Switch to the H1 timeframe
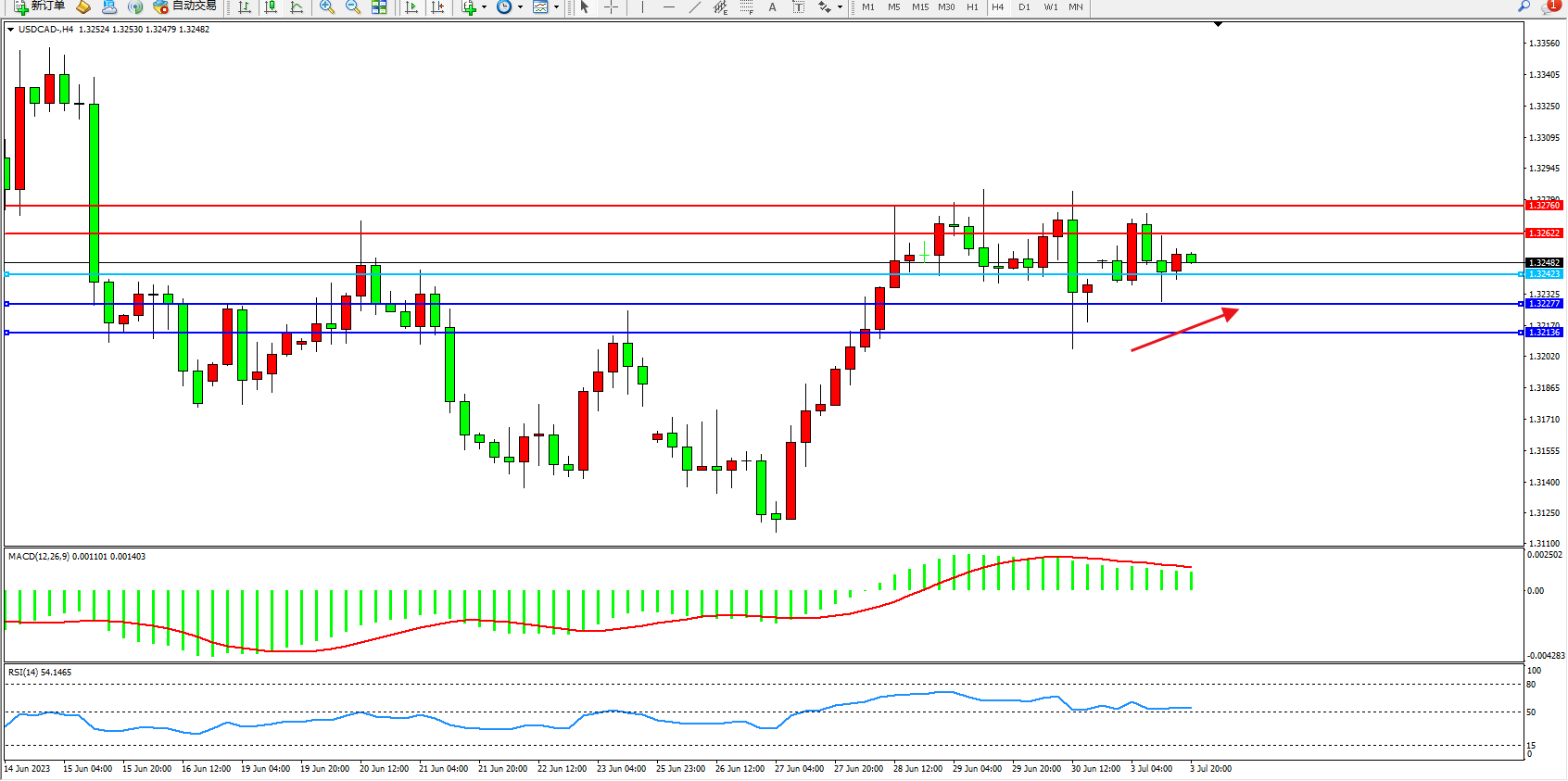The image size is (1568, 781). (x=972, y=7)
